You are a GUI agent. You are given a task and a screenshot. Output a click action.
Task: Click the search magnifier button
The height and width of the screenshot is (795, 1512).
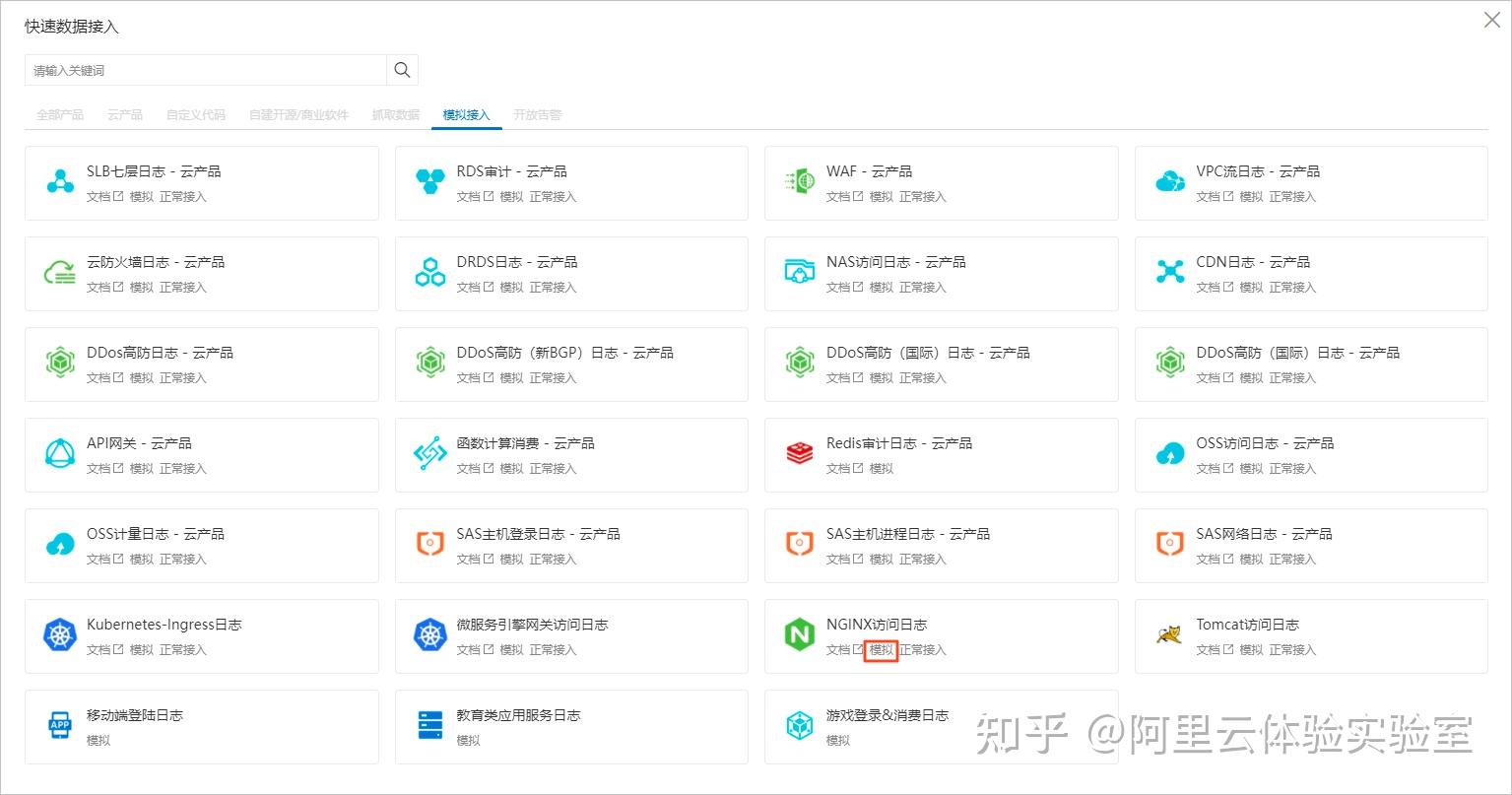tap(402, 70)
